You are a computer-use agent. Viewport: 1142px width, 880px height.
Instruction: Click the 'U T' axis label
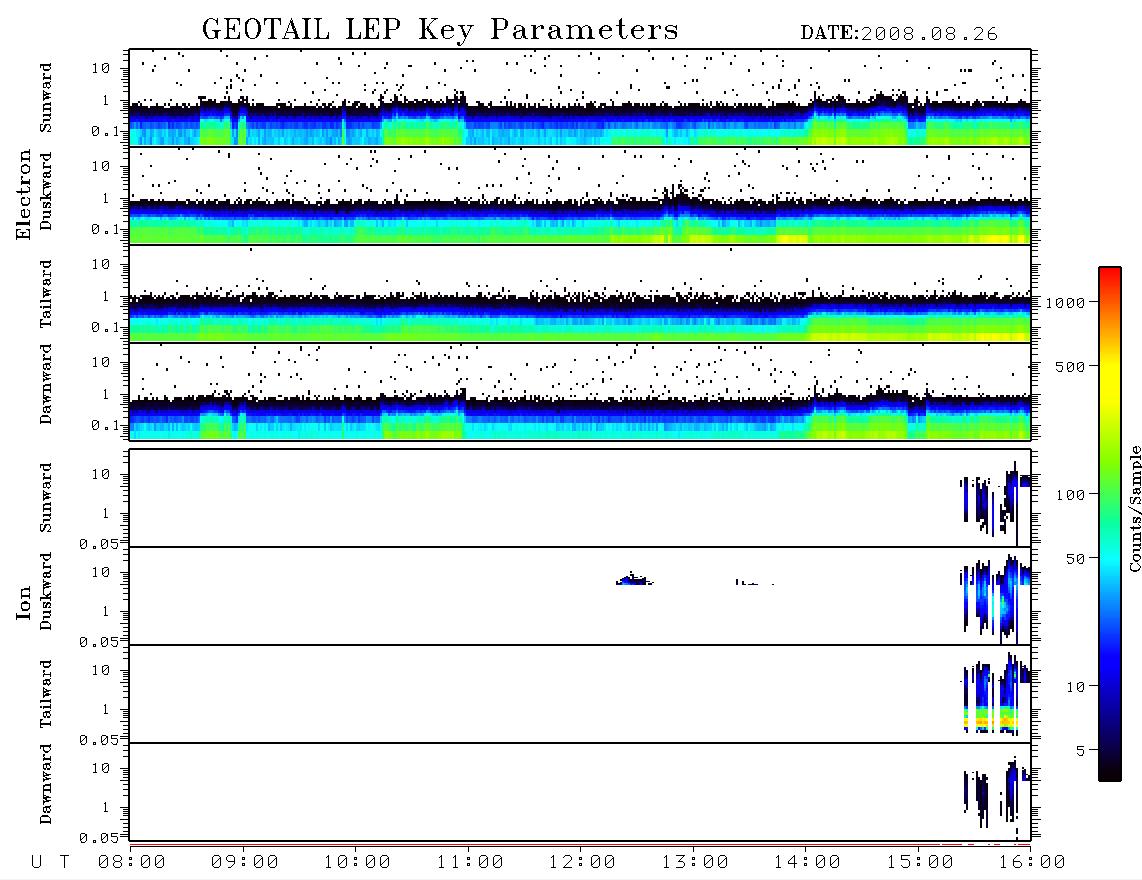(x=50, y=862)
